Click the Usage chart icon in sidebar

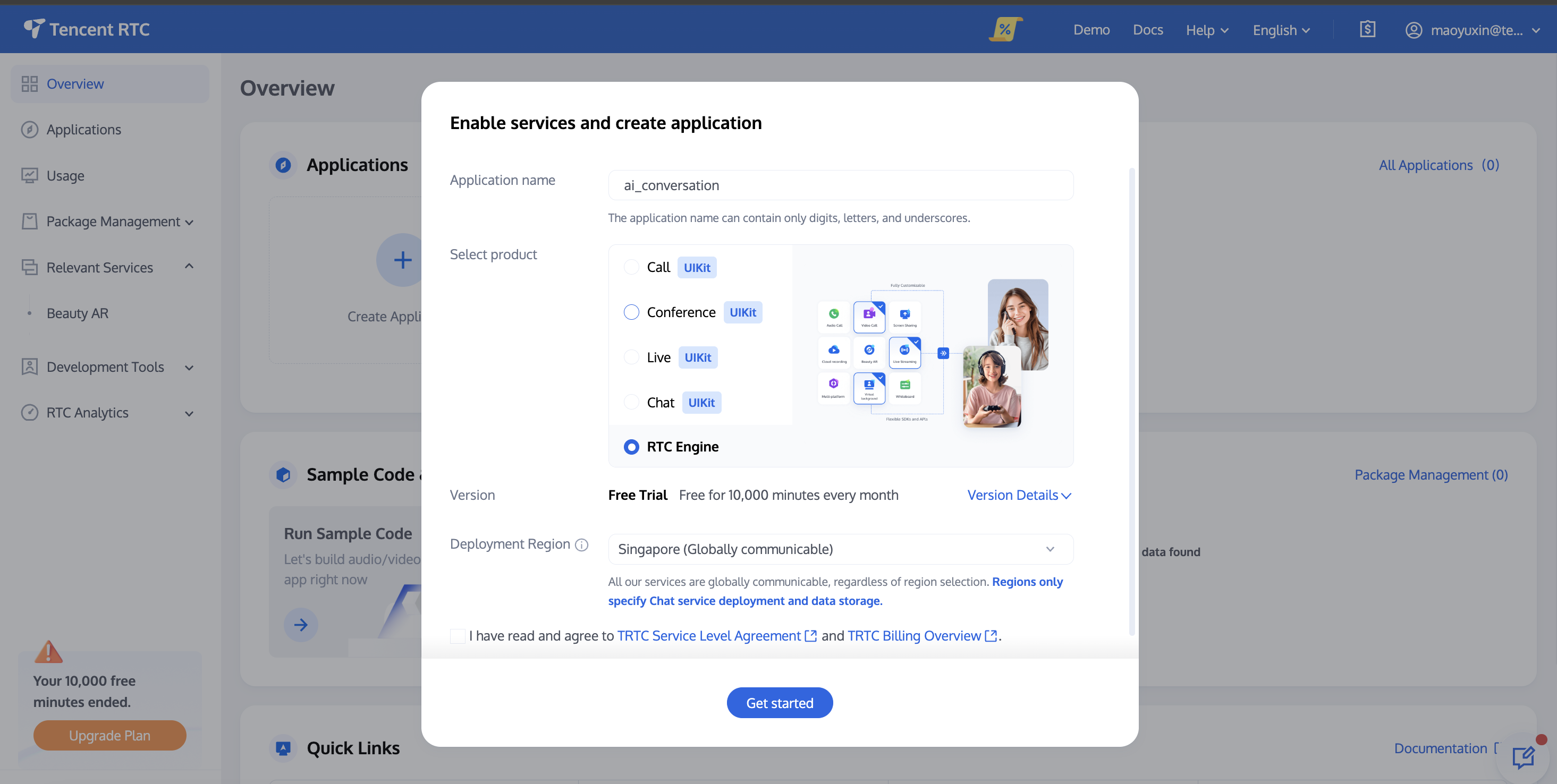(x=30, y=176)
